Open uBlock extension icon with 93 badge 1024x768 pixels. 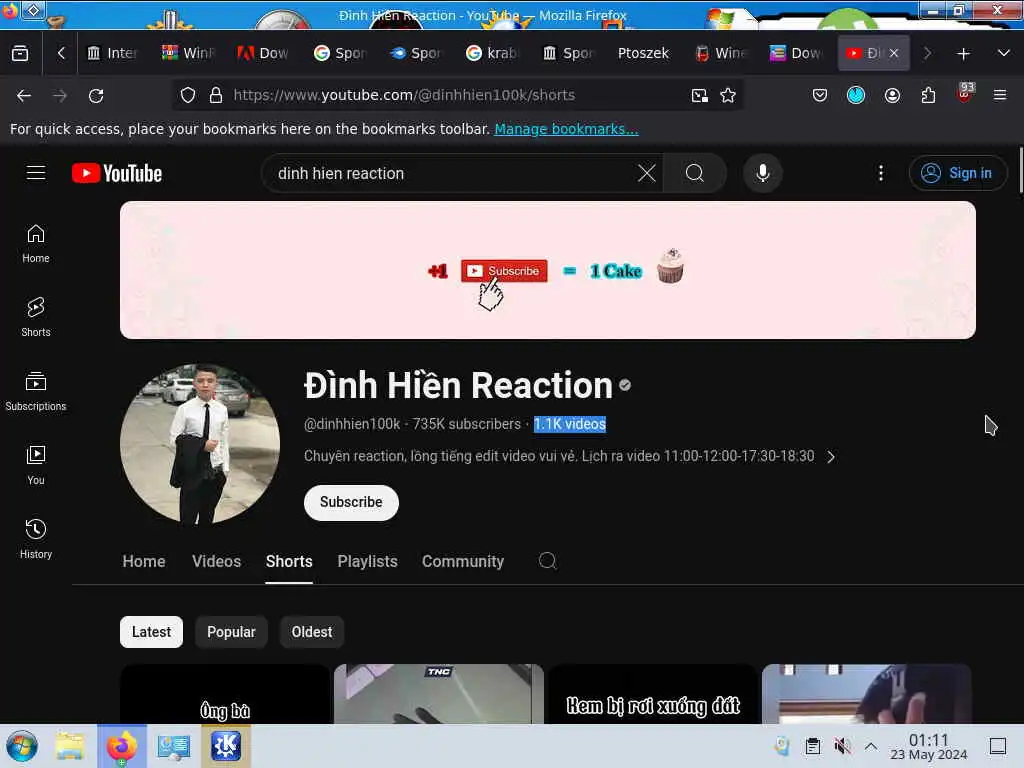(965, 93)
